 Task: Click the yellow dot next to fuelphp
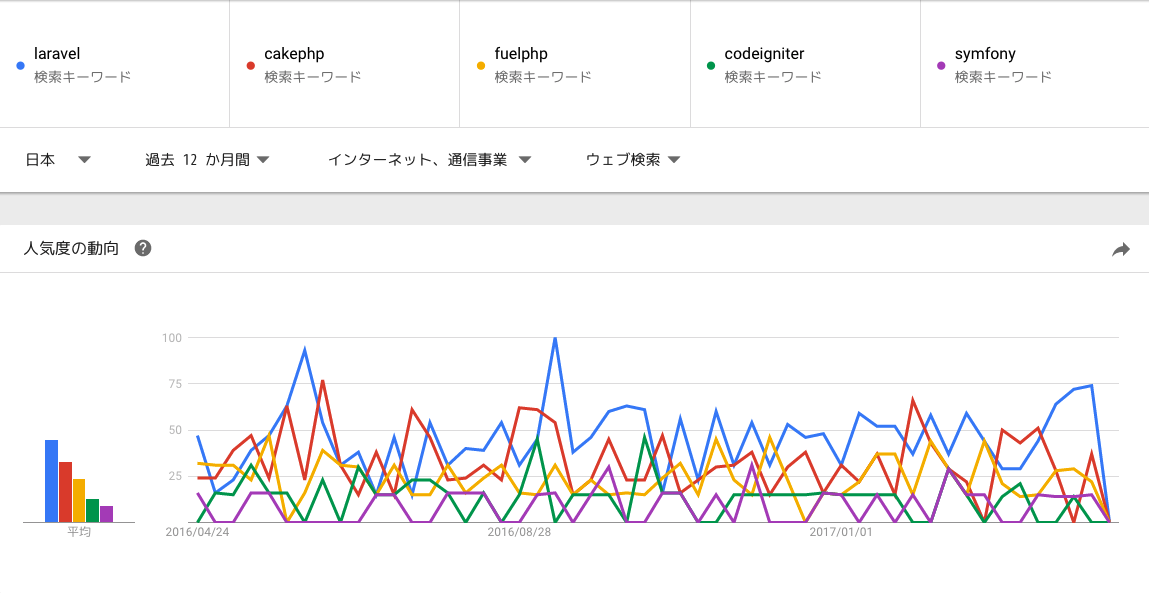point(481,65)
